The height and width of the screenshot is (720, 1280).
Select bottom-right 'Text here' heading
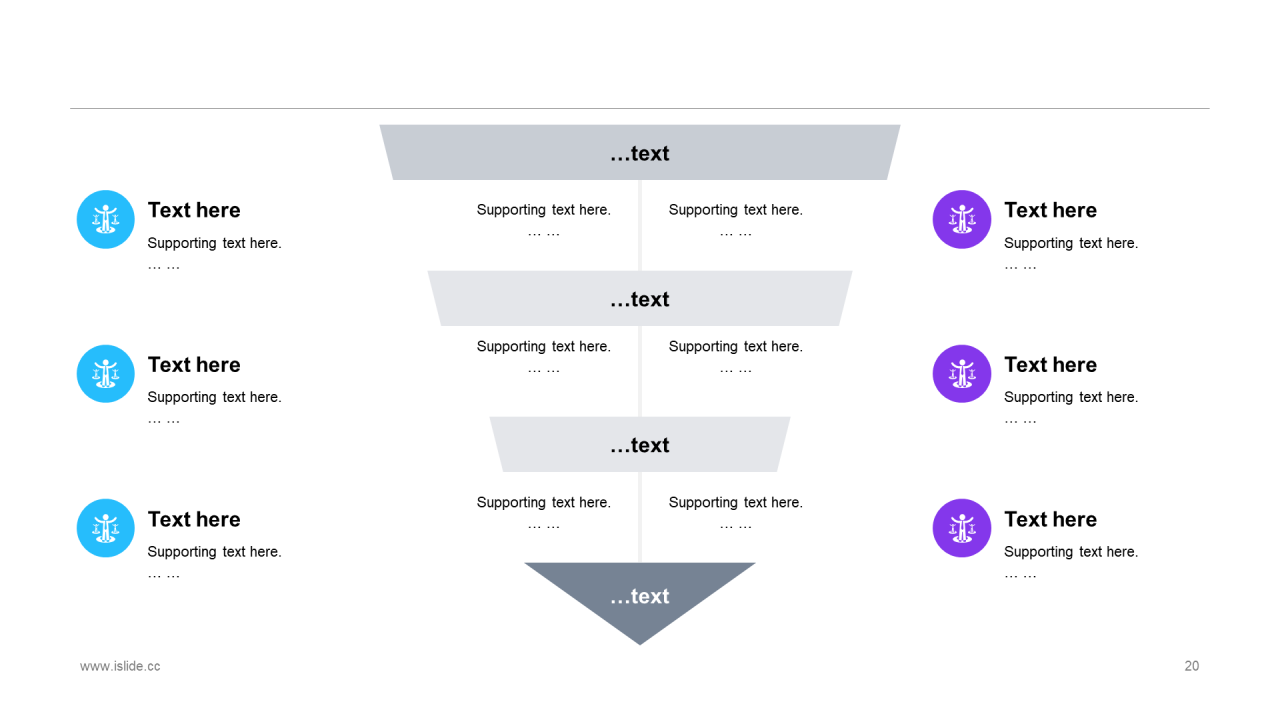(x=1050, y=519)
